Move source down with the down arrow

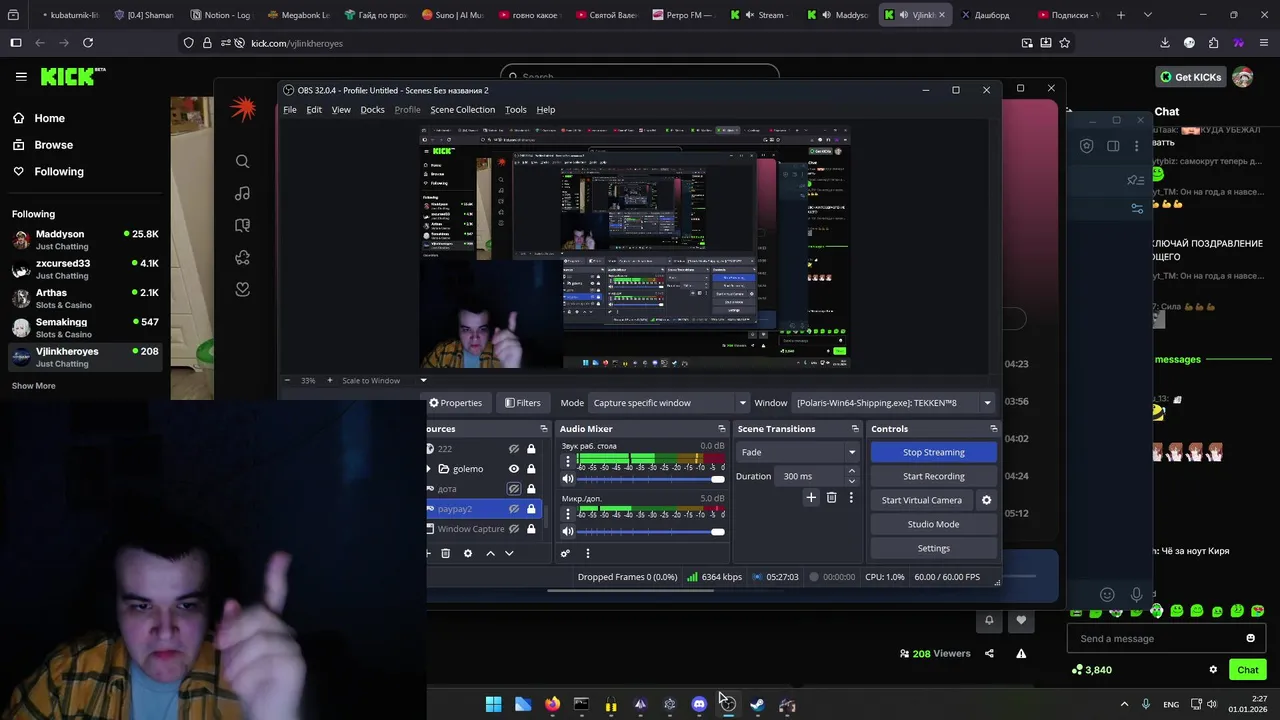pos(509,553)
